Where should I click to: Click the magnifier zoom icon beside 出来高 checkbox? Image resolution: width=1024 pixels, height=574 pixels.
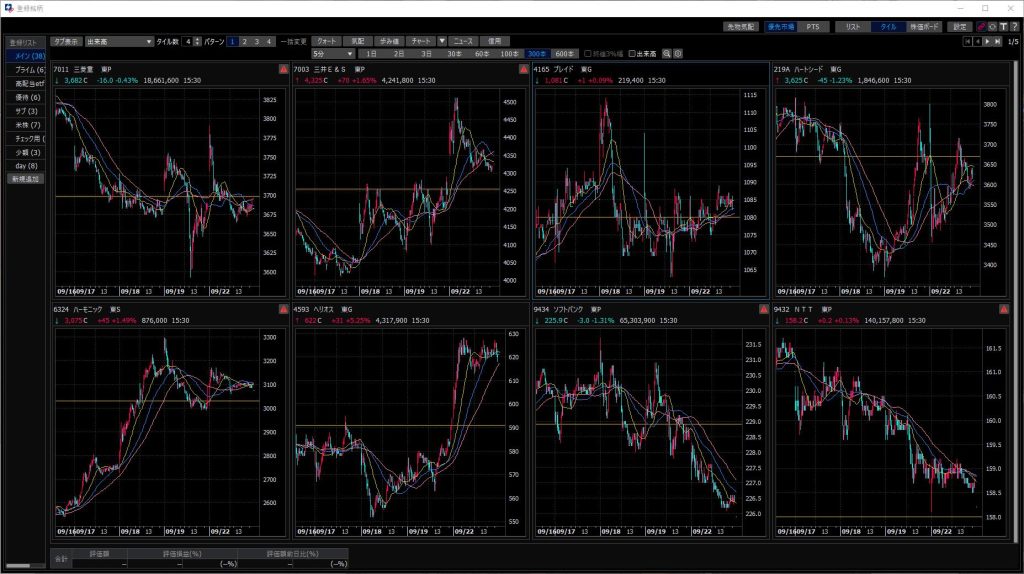coord(668,53)
